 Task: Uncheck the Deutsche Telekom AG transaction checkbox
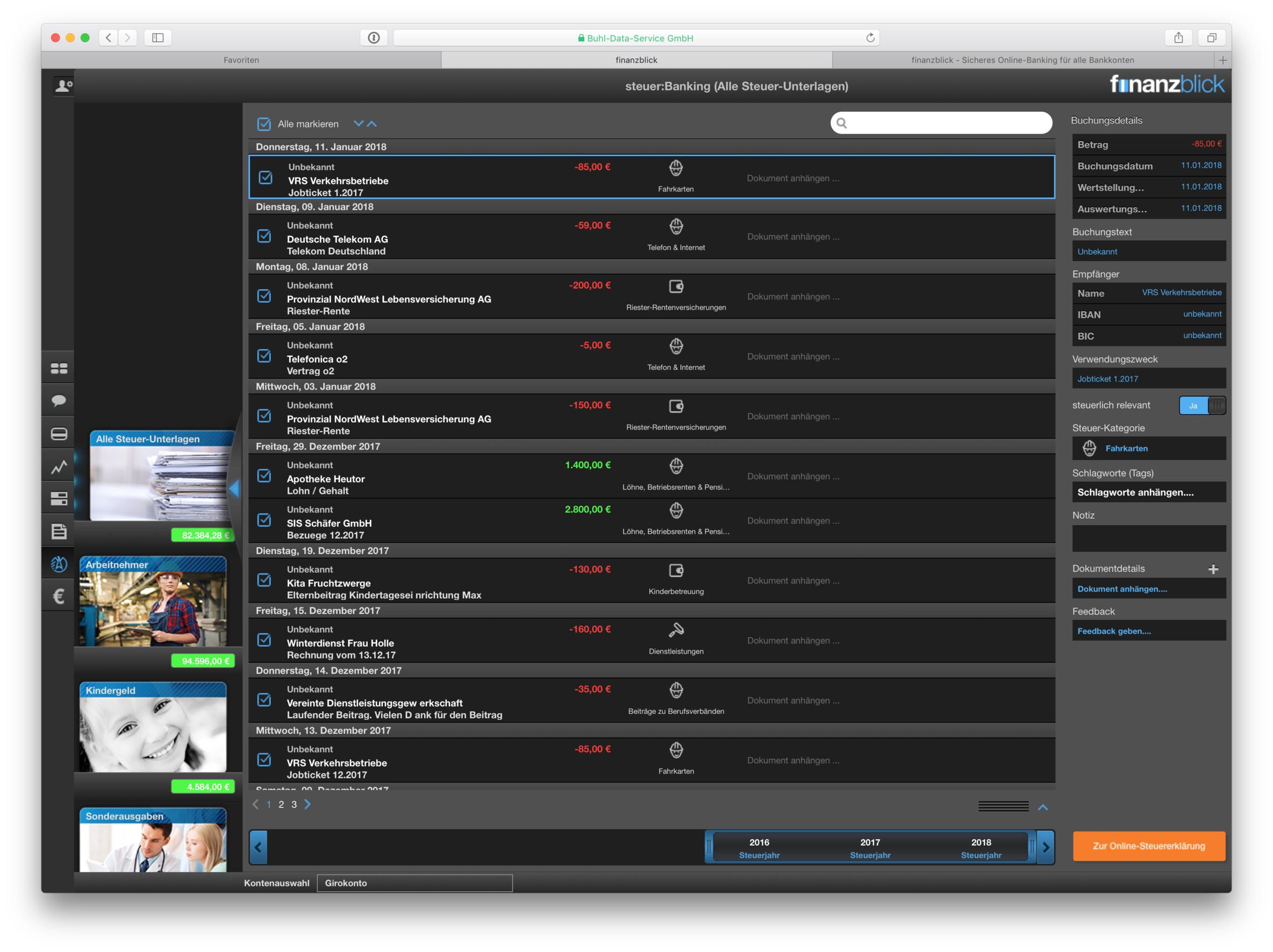264,236
